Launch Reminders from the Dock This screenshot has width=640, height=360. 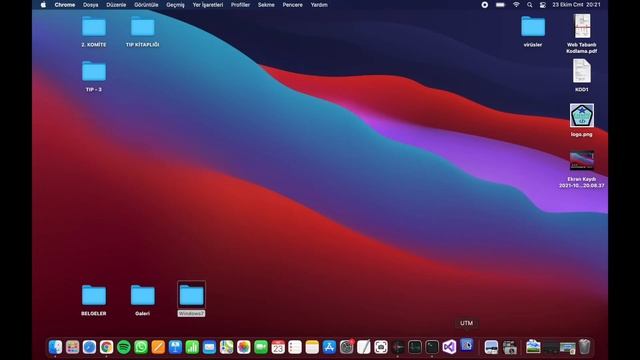[295, 347]
